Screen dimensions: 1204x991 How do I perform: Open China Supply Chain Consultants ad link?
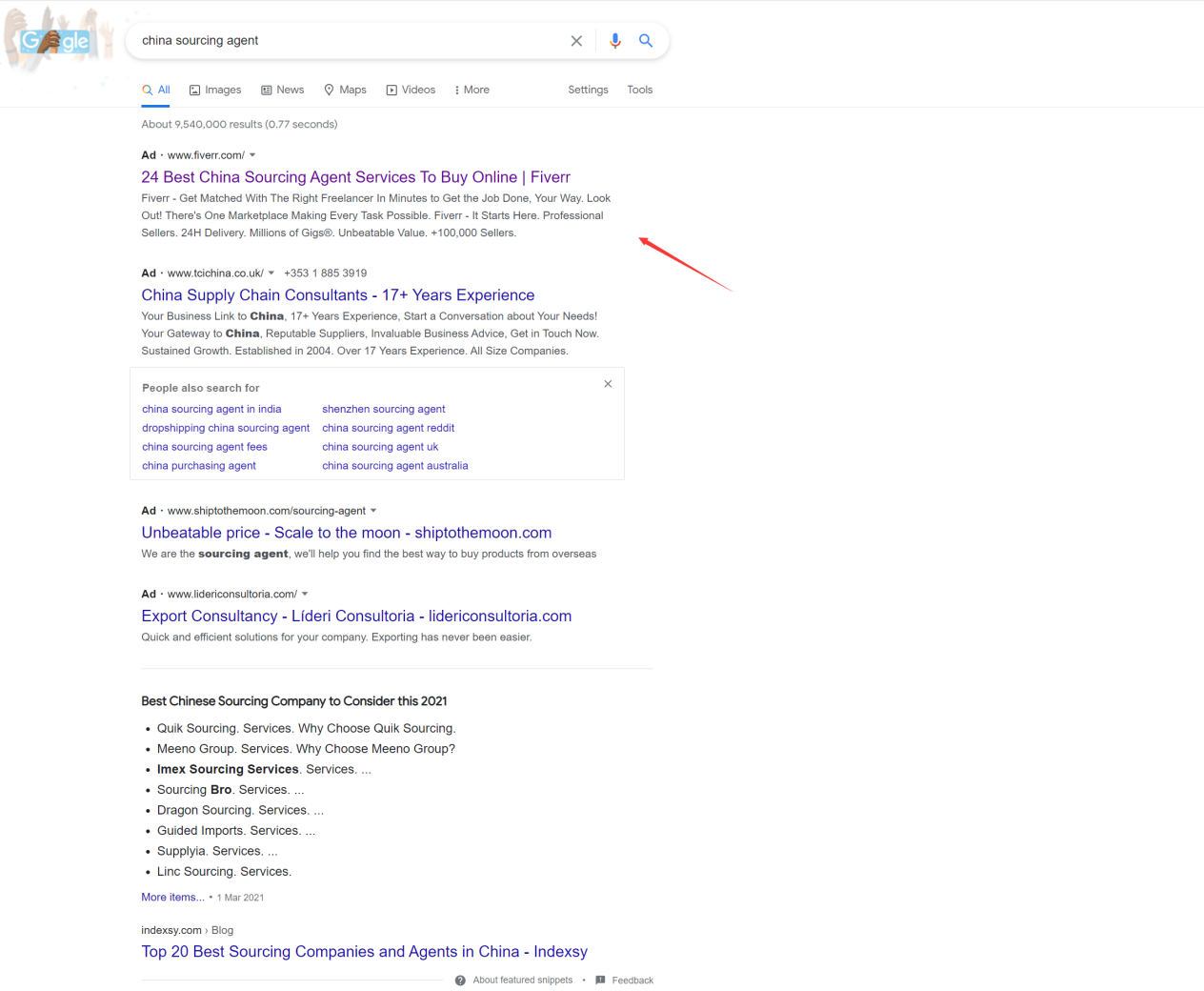click(x=338, y=295)
